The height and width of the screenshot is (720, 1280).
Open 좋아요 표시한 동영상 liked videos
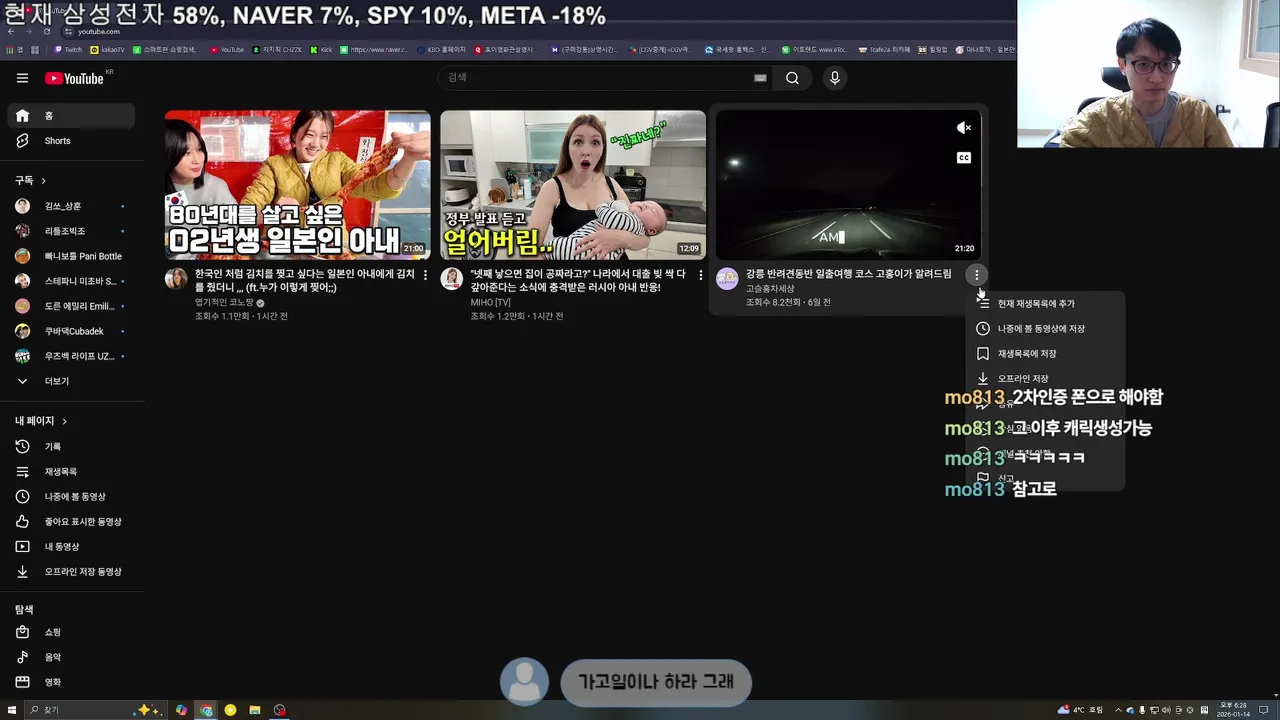click(70, 521)
